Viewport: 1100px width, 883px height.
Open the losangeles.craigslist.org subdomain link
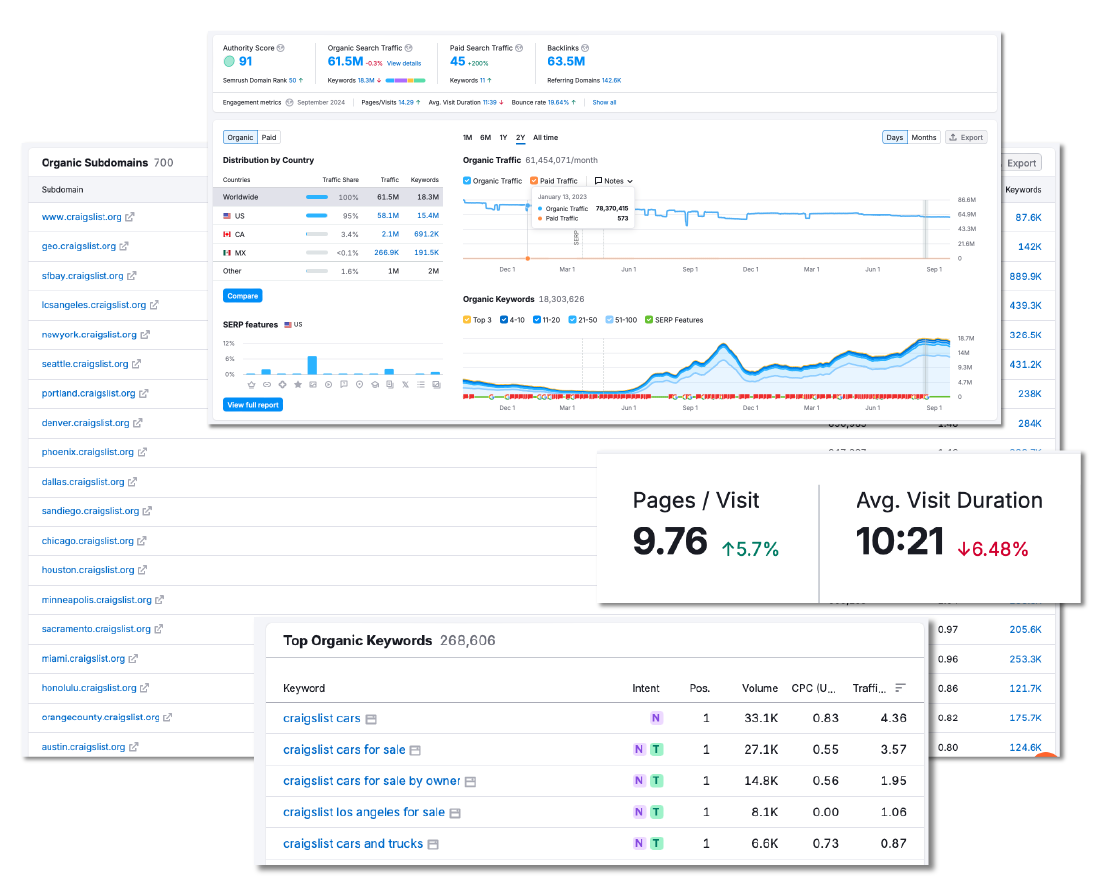(94, 305)
